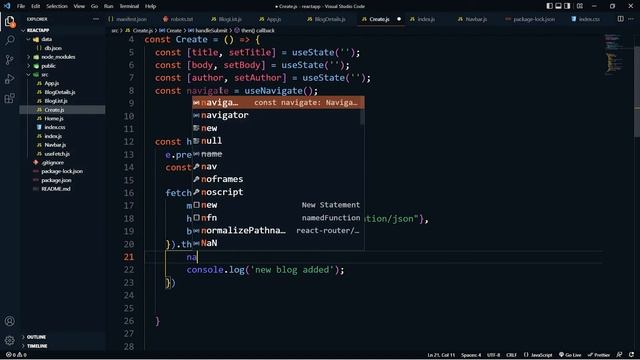Select nfn namedFunction snippet suggestion
640x360 pixels.
tap(278, 218)
